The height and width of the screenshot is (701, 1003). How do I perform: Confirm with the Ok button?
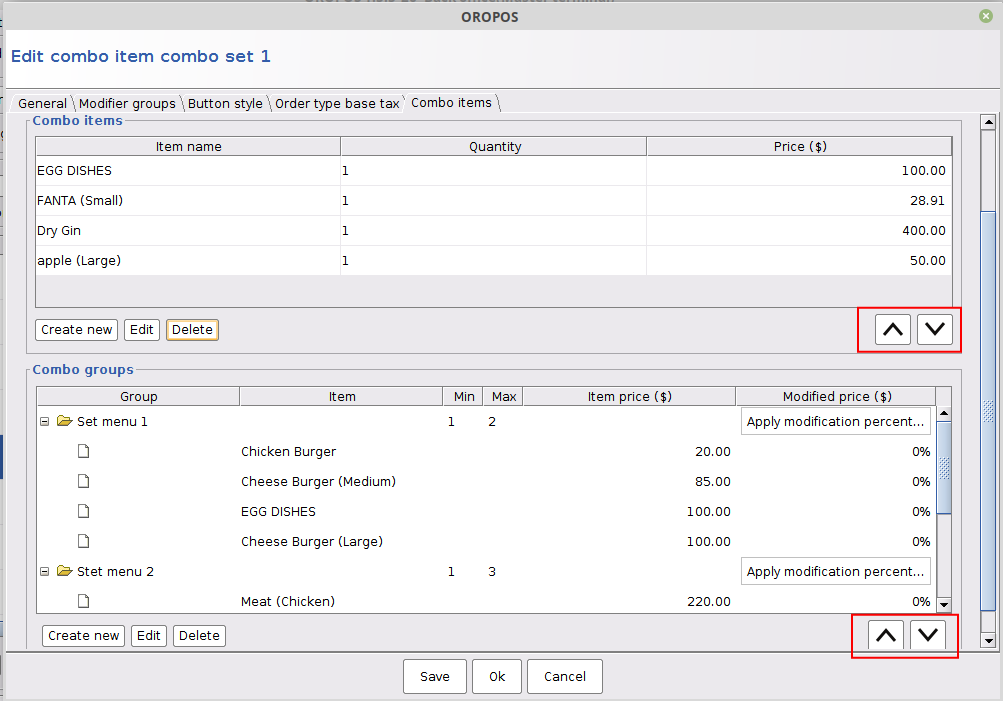497,676
